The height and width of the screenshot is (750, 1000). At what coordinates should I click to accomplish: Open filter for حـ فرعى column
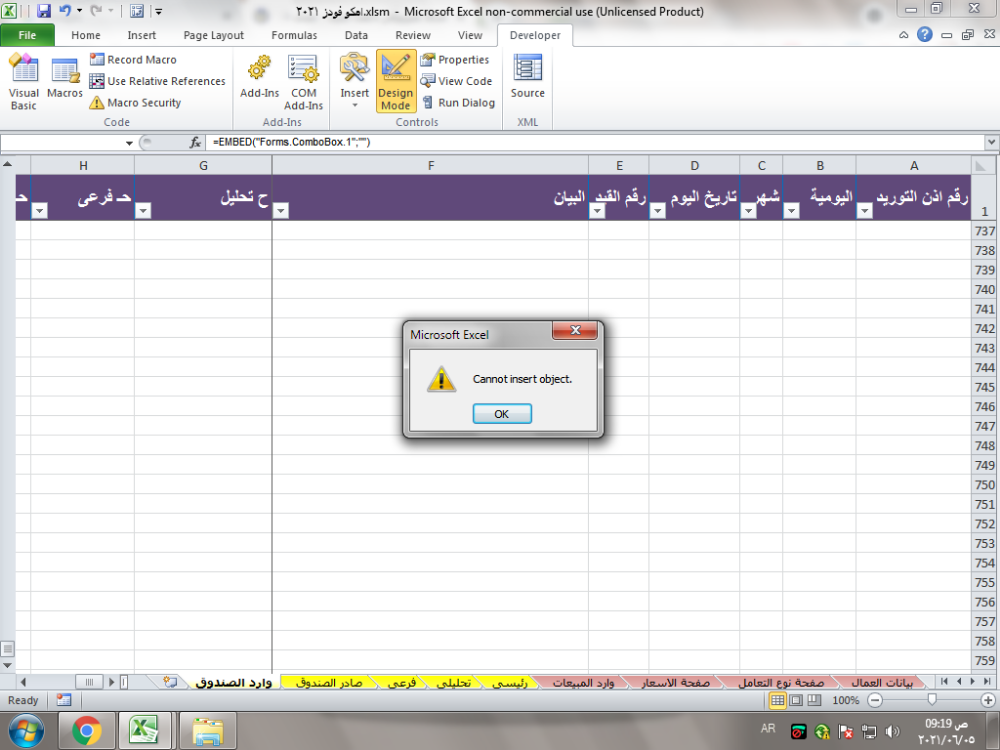tap(40, 210)
